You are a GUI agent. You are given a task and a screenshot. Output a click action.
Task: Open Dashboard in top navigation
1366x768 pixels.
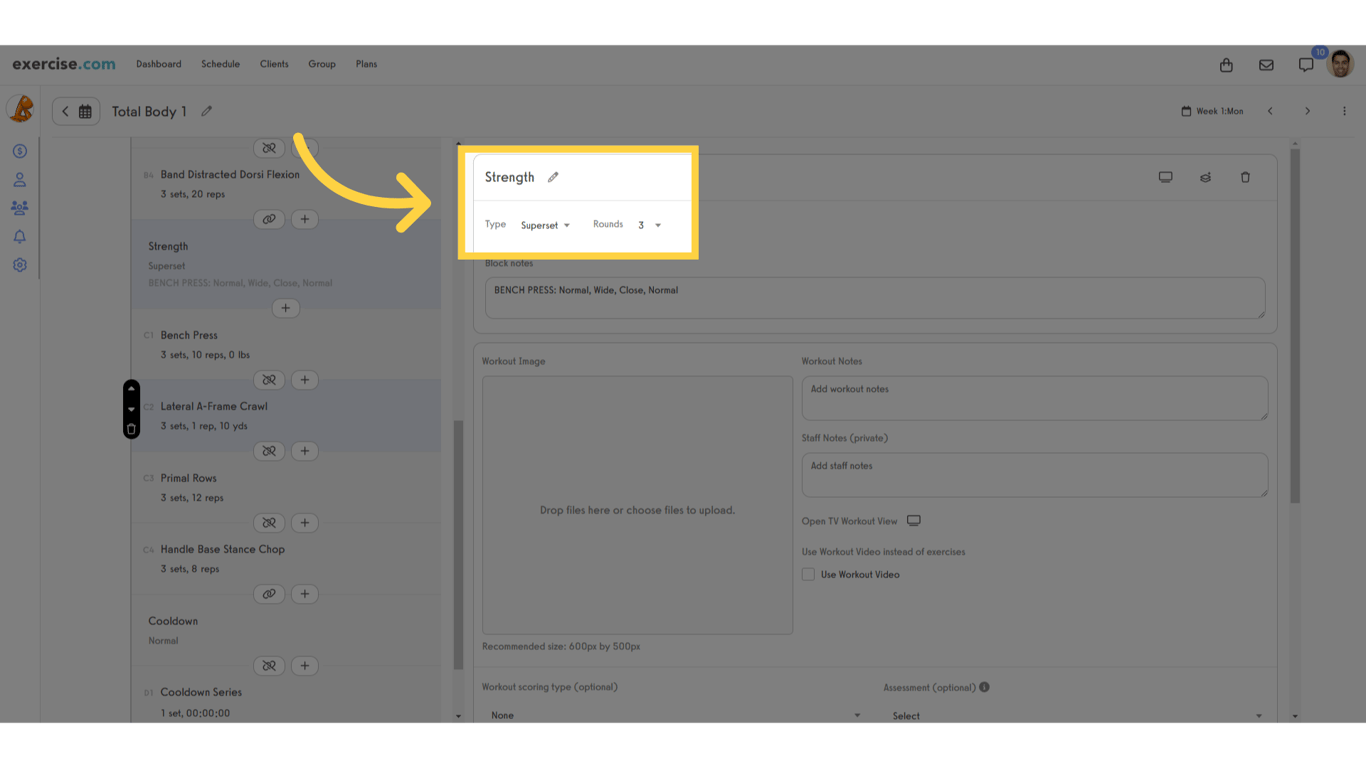click(159, 64)
